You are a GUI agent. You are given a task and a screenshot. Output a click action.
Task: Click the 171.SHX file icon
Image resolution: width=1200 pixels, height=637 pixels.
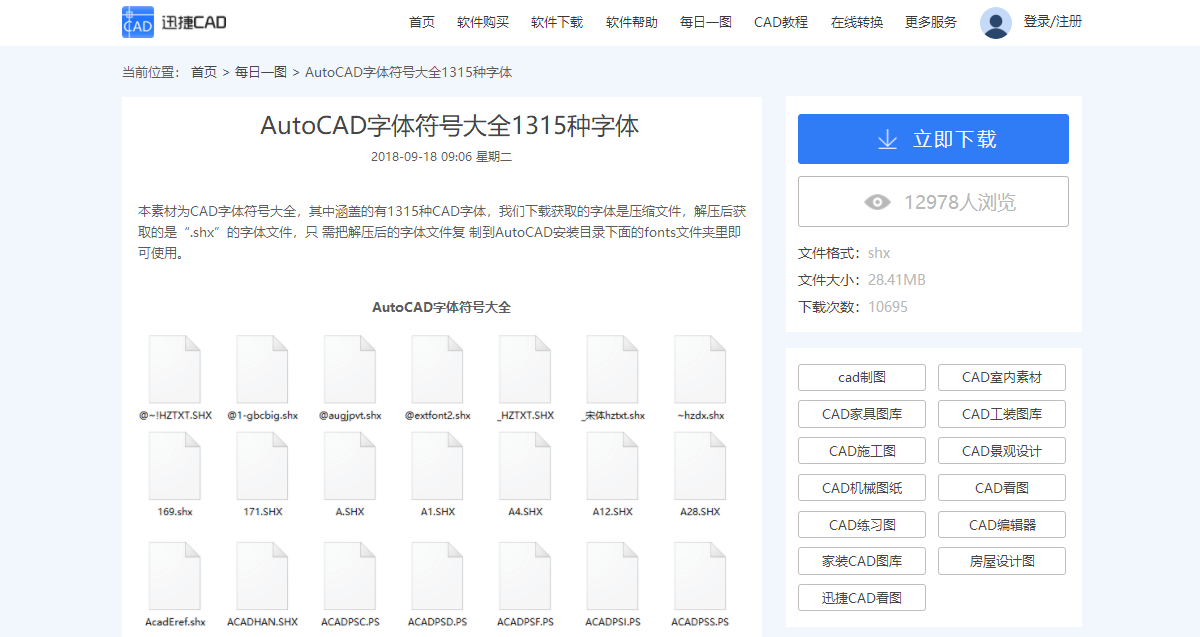[x=262, y=466]
